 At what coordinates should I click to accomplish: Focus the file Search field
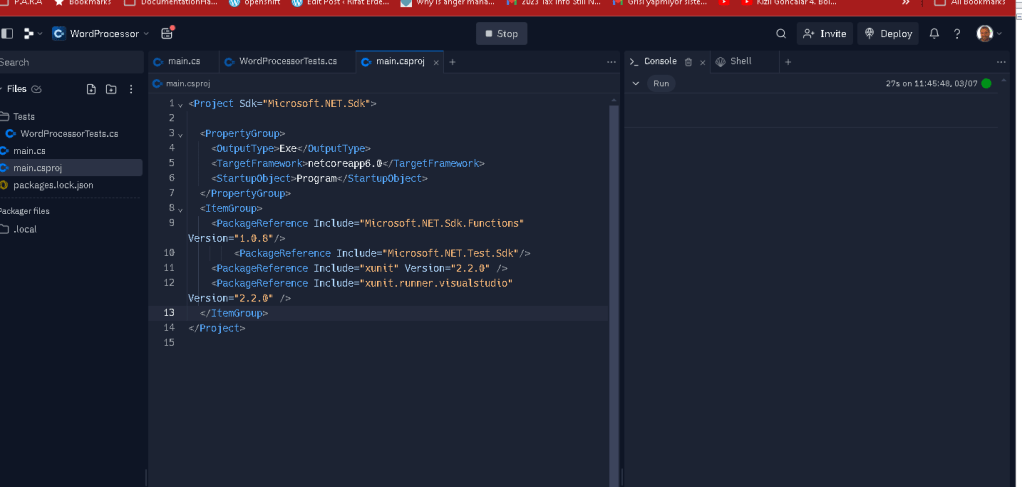click(70, 62)
